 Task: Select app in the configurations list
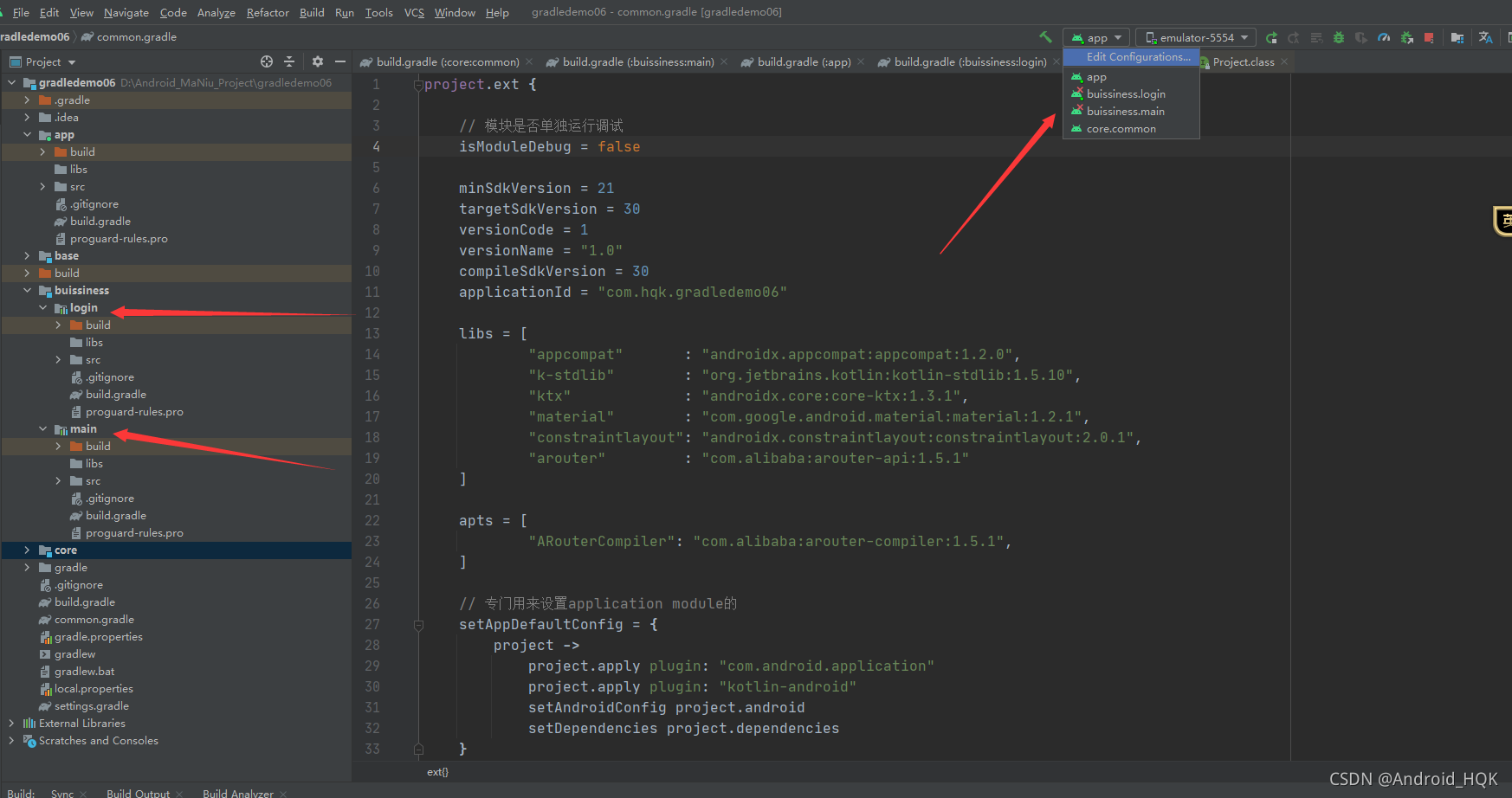point(1131,77)
